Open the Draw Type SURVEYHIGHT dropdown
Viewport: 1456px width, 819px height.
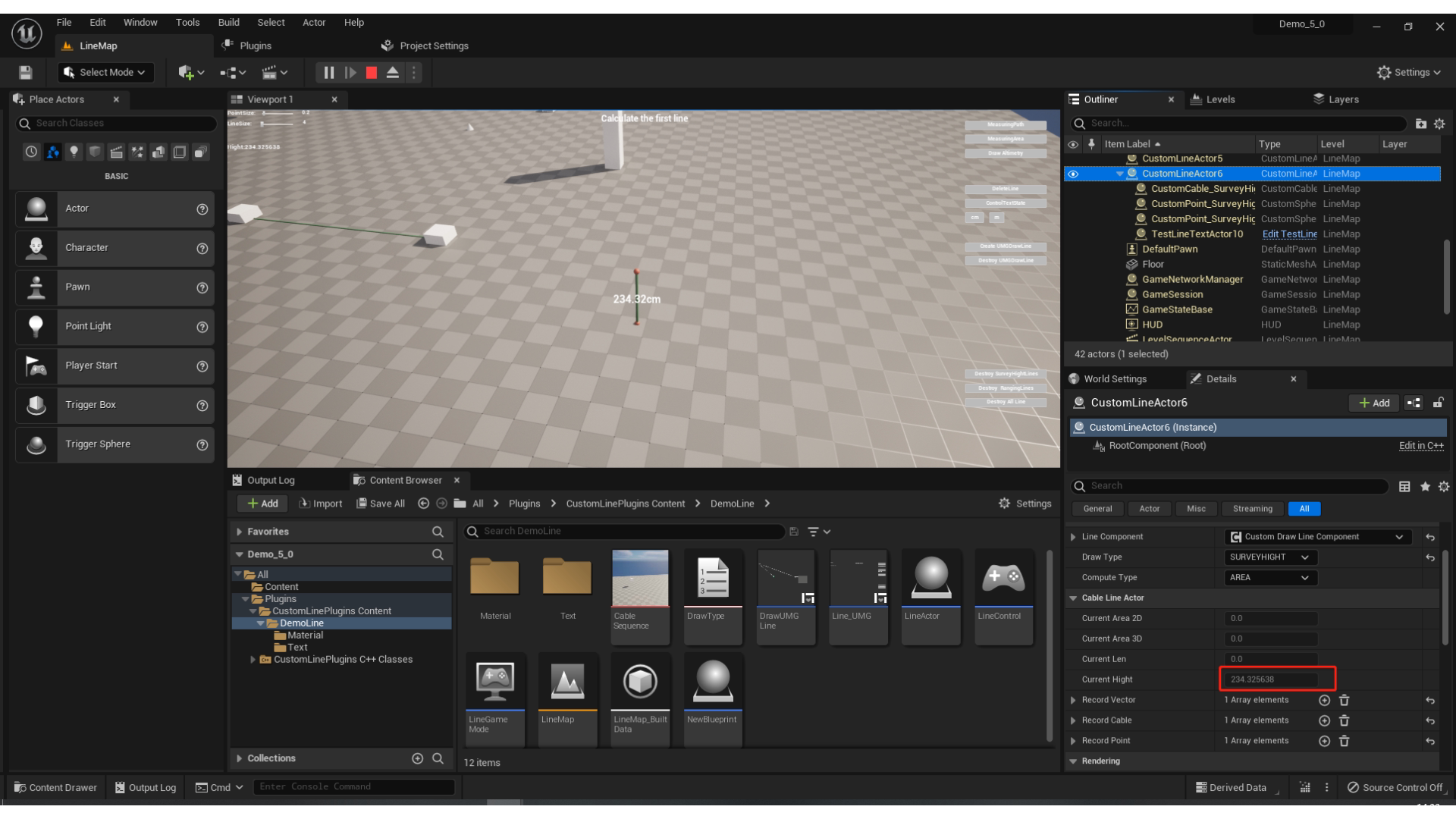click(x=1269, y=557)
